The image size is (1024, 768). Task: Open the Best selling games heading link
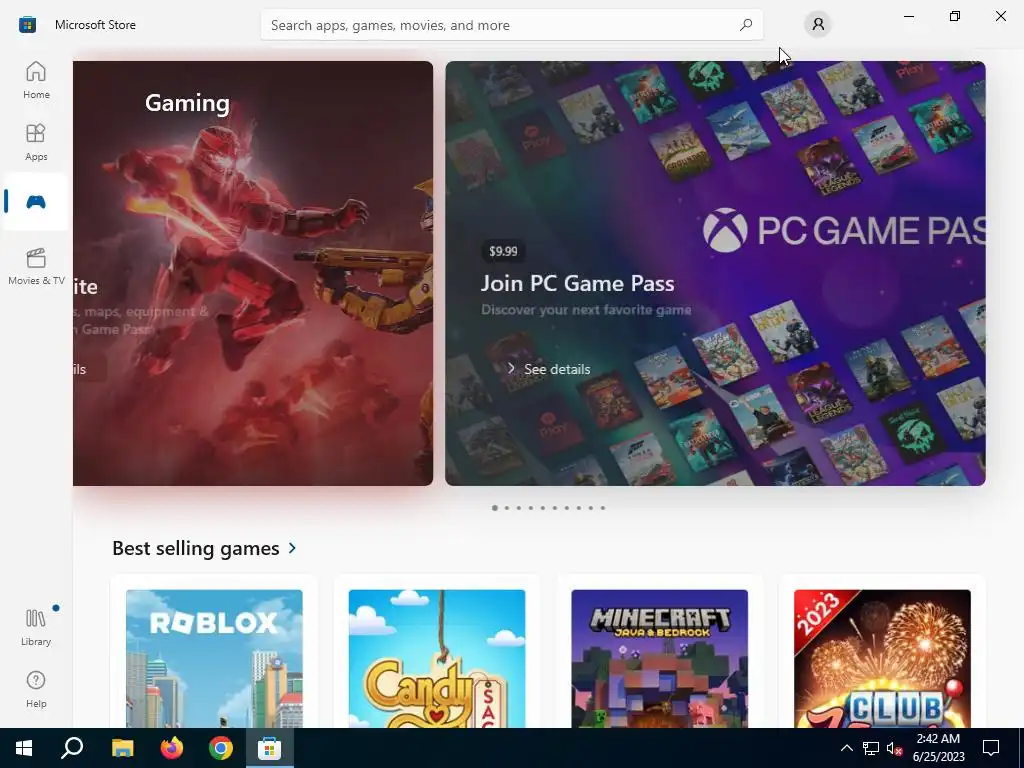(196, 548)
